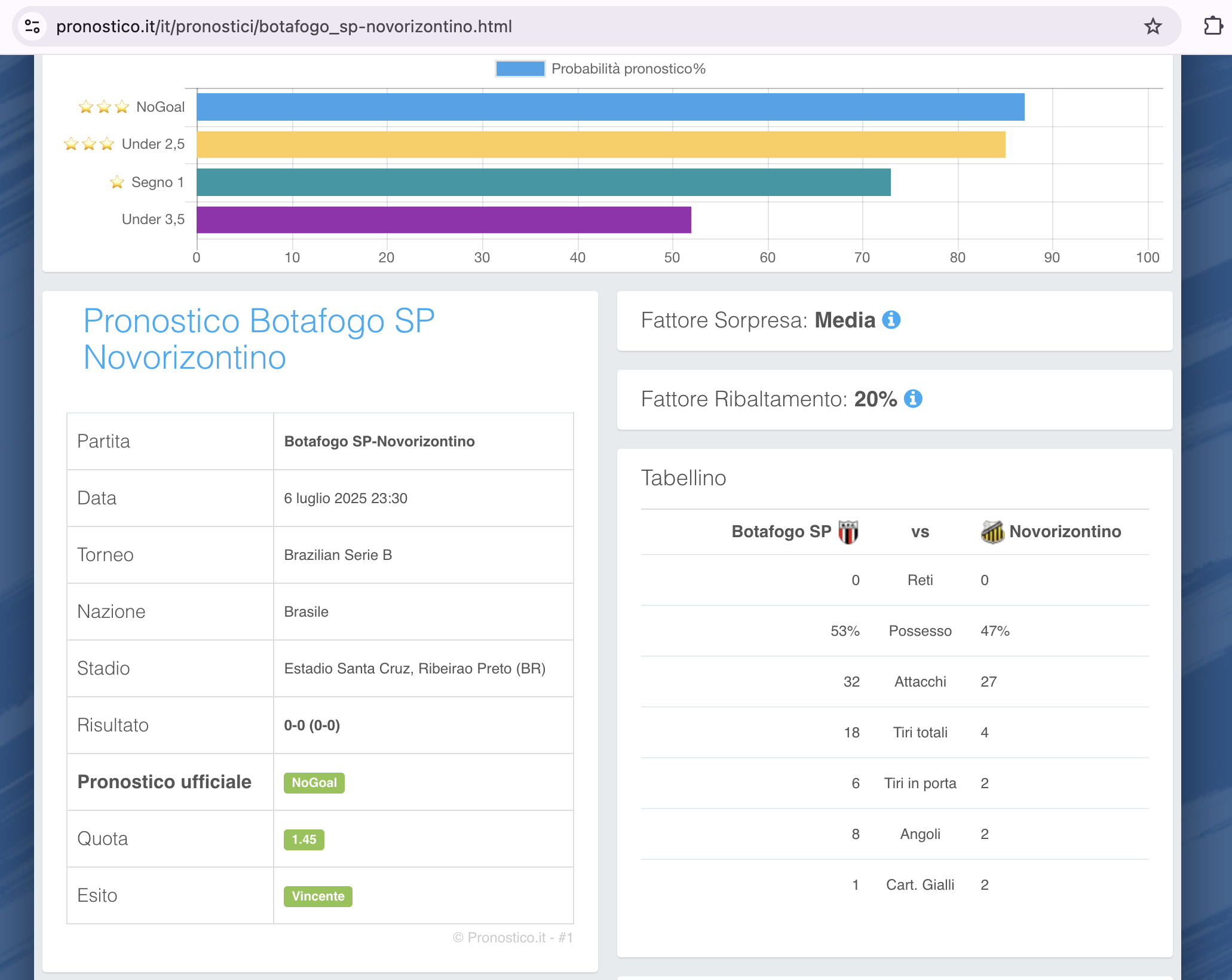Toggle the Probabilità pronostico% legend swatch
The height and width of the screenshot is (980, 1232).
tap(520, 69)
